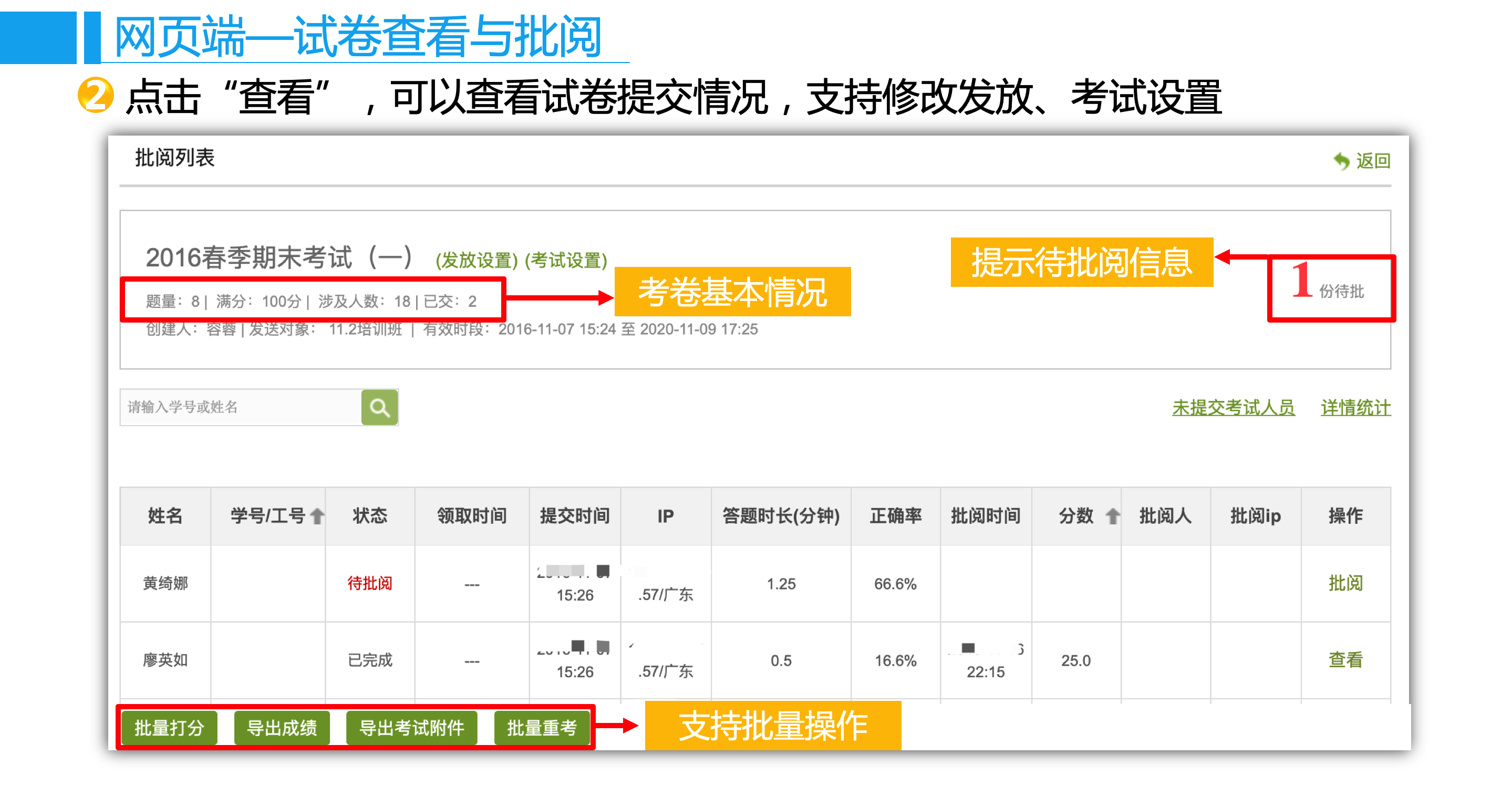Click the green search magnifier button

tap(379, 407)
